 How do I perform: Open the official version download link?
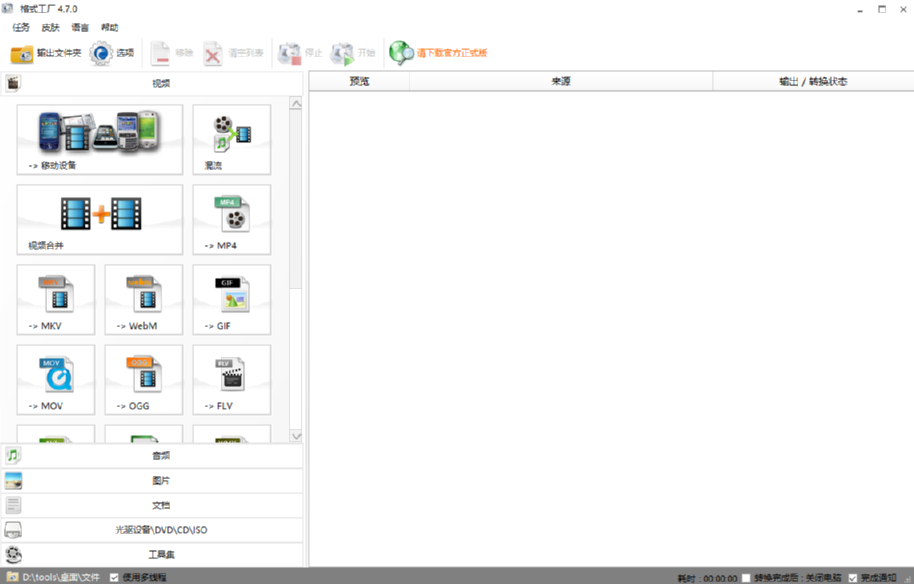point(452,53)
